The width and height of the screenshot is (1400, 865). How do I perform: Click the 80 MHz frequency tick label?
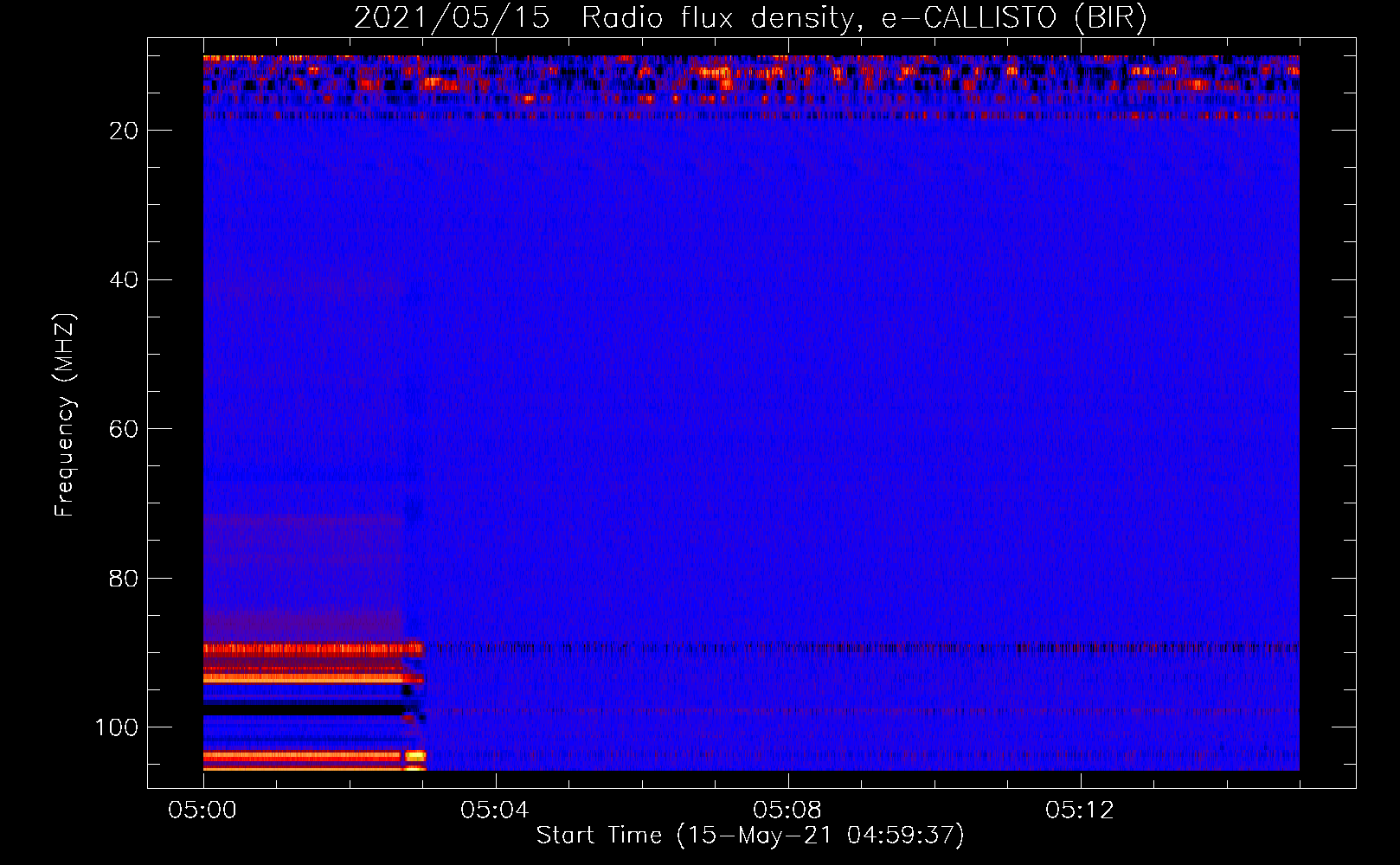pos(124,579)
